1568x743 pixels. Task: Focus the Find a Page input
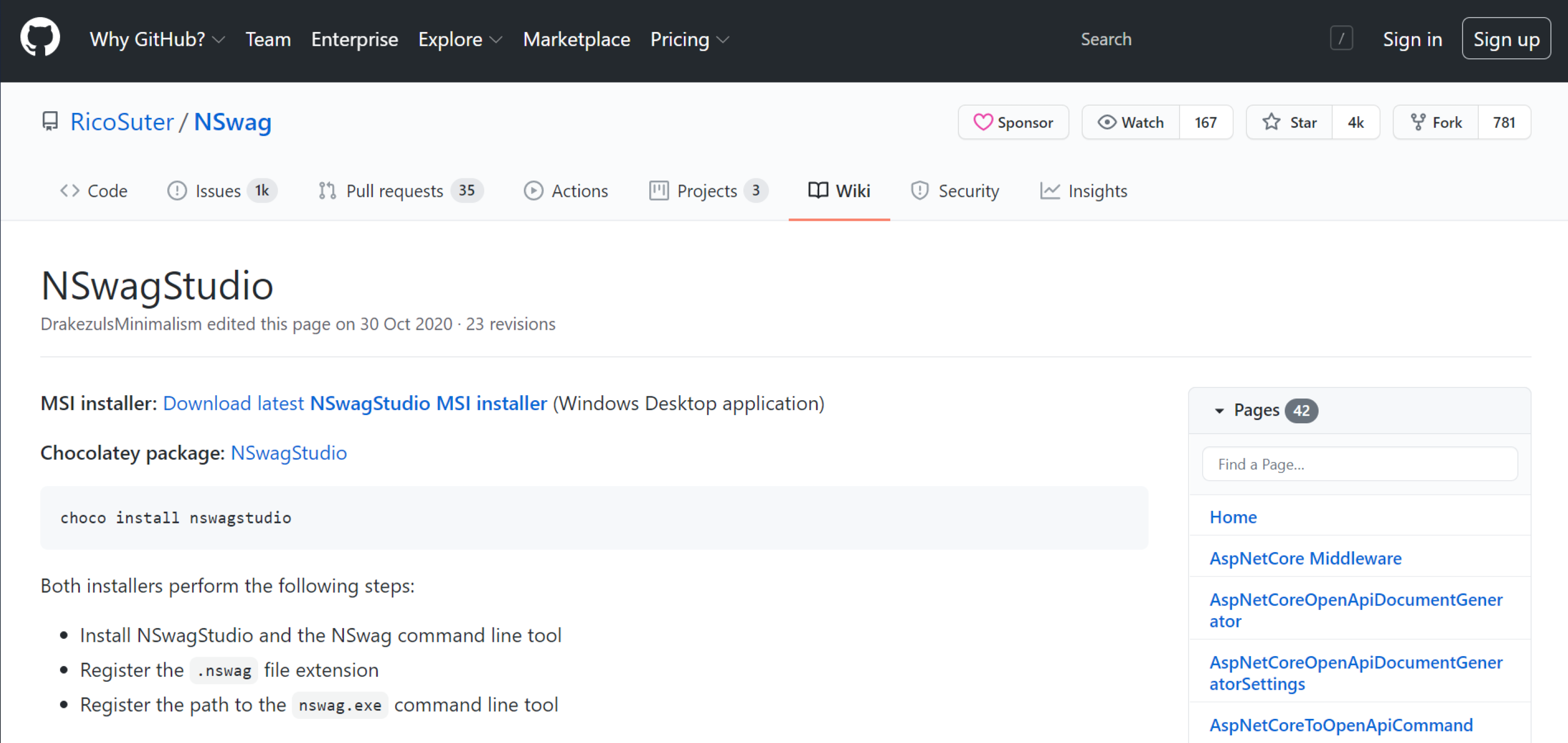[1359, 464]
